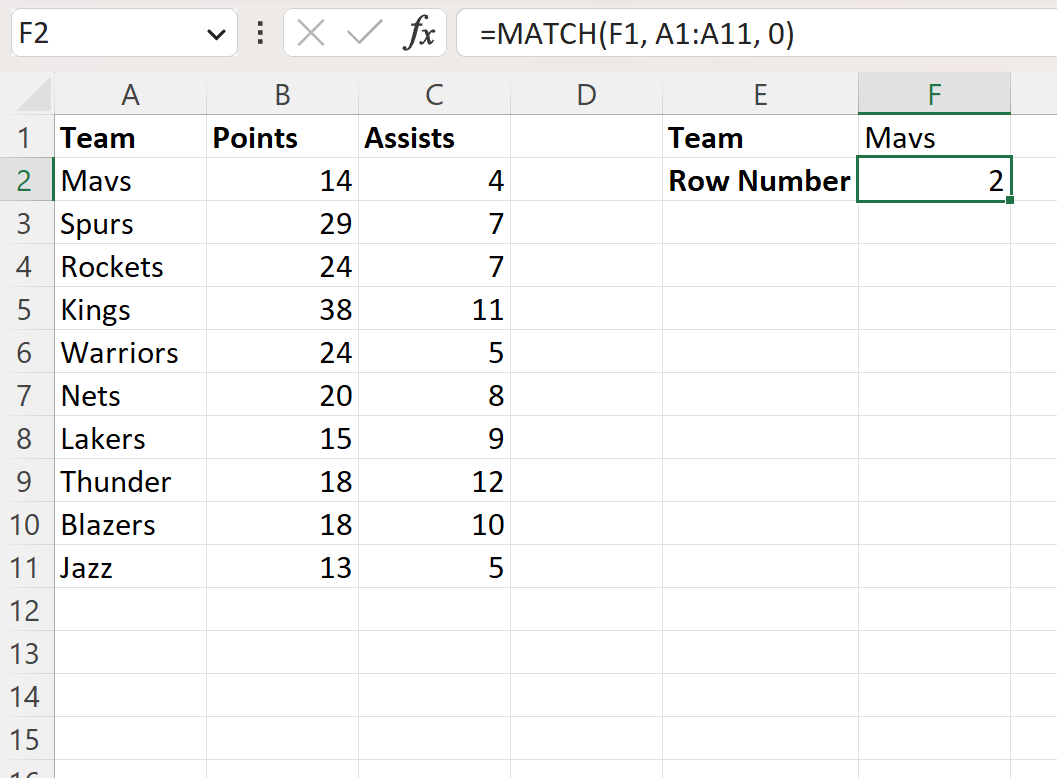The width and height of the screenshot is (1057, 778).
Task: Select the Assists value 12 for Thunder
Action: (x=434, y=481)
